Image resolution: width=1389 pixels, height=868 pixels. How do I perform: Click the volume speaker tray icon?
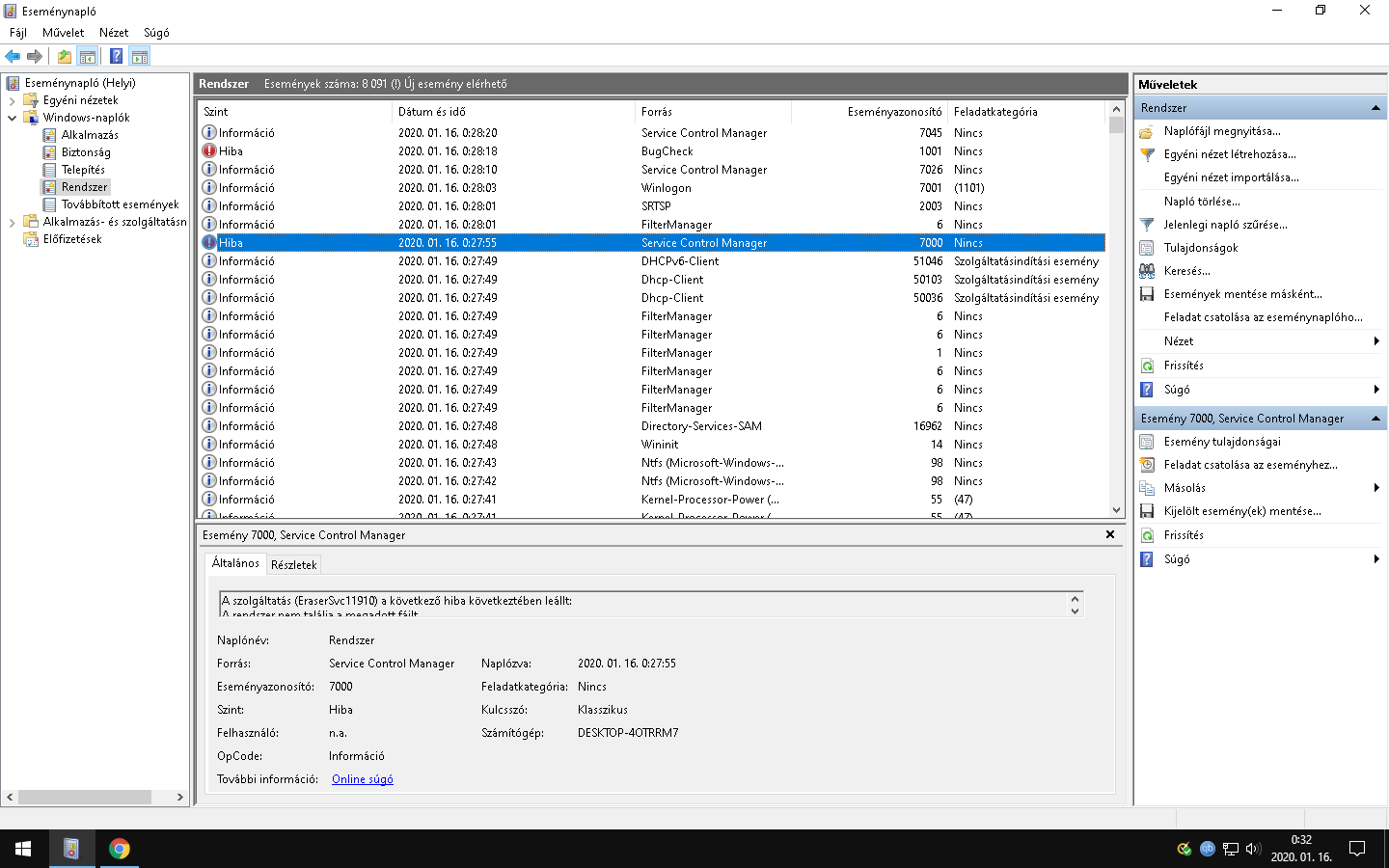click(1253, 849)
